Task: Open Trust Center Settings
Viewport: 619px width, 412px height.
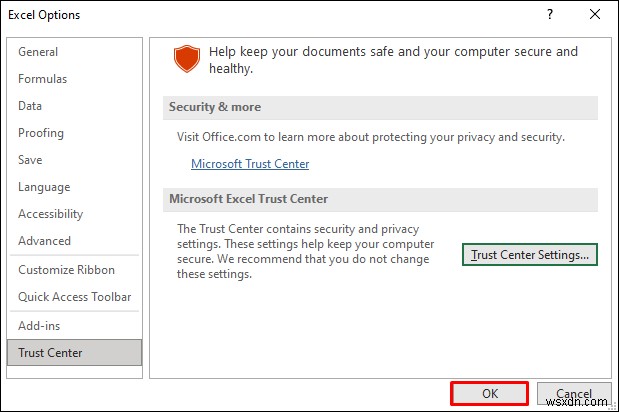Action: tap(530, 255)
